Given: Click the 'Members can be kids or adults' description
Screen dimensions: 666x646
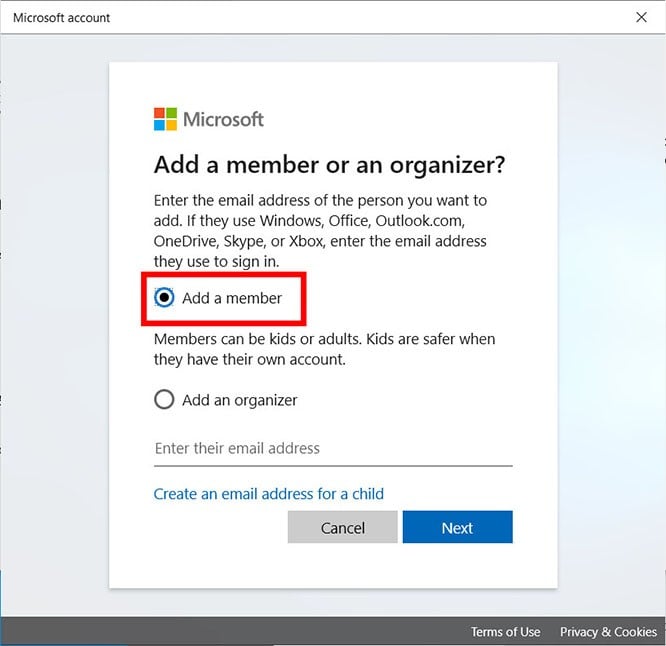Looking at the screenshot, I should coord(324,349).
